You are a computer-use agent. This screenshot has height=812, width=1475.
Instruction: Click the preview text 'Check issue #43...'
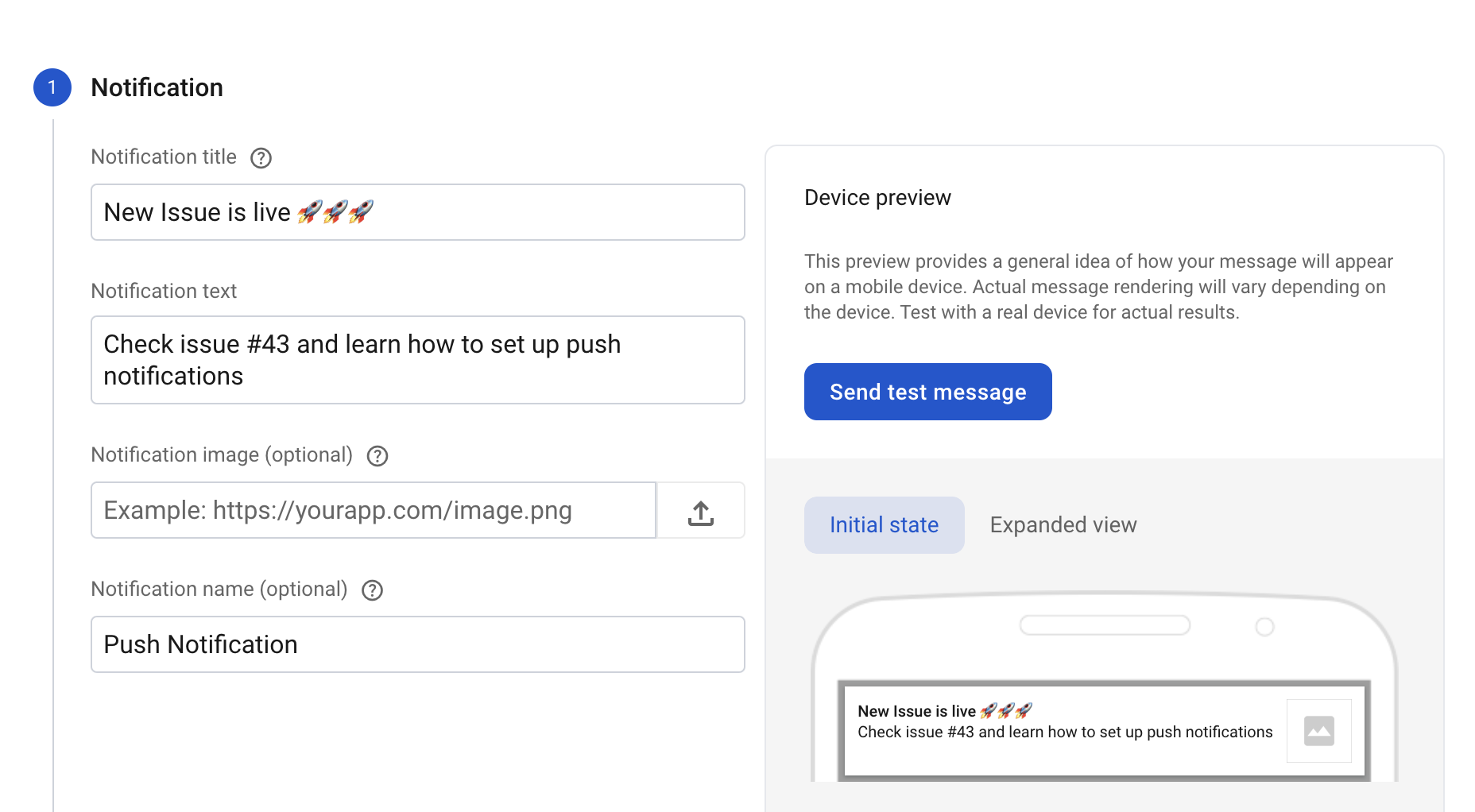tap(1065, 732)
